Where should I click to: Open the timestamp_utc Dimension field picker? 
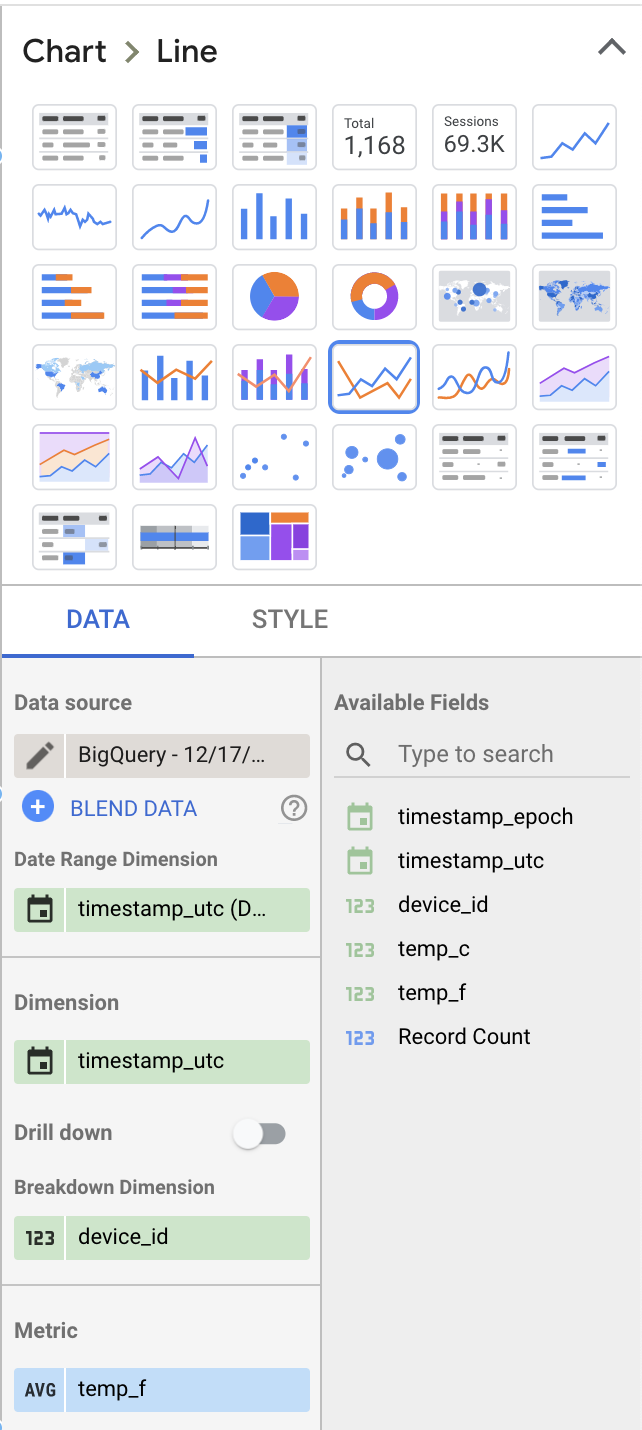pyautogui.click(x=187, y=1061)
